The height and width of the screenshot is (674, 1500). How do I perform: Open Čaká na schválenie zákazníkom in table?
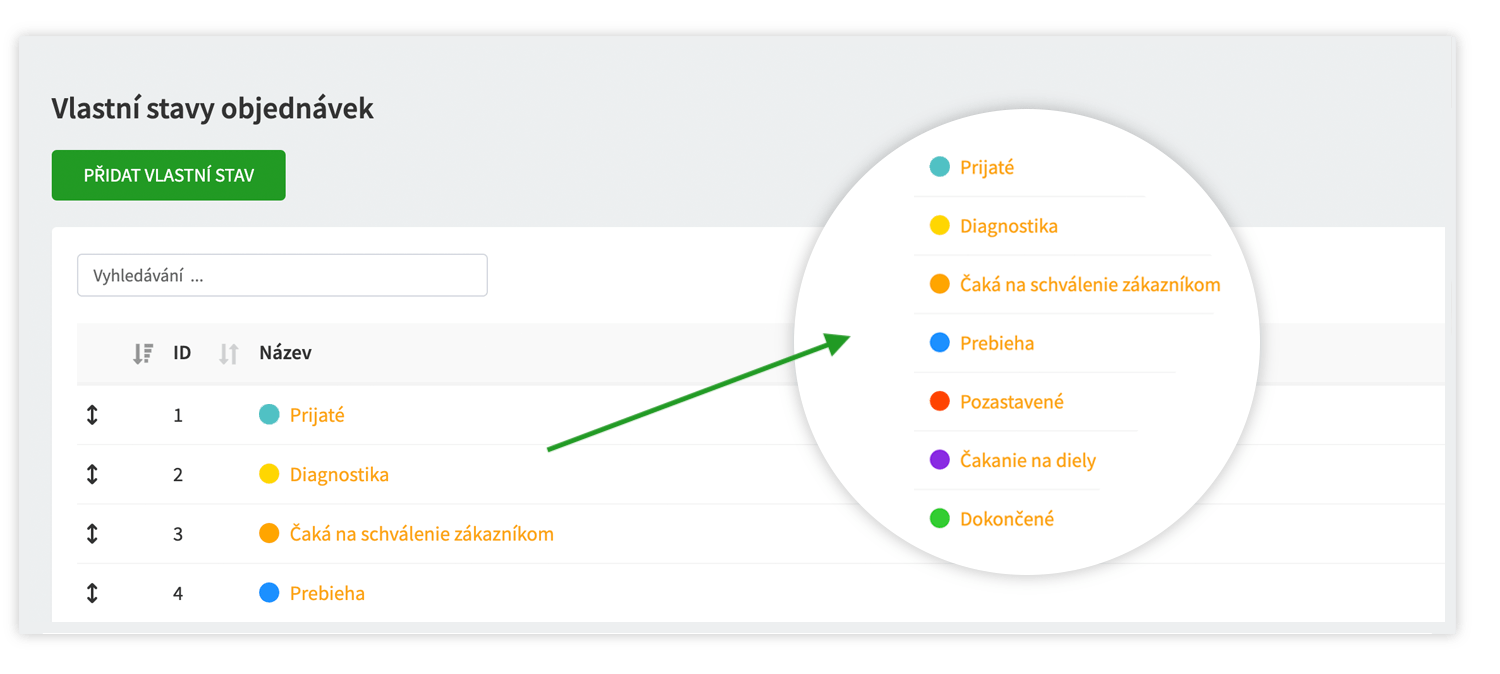pyautogui.click(x=421, y=534)
